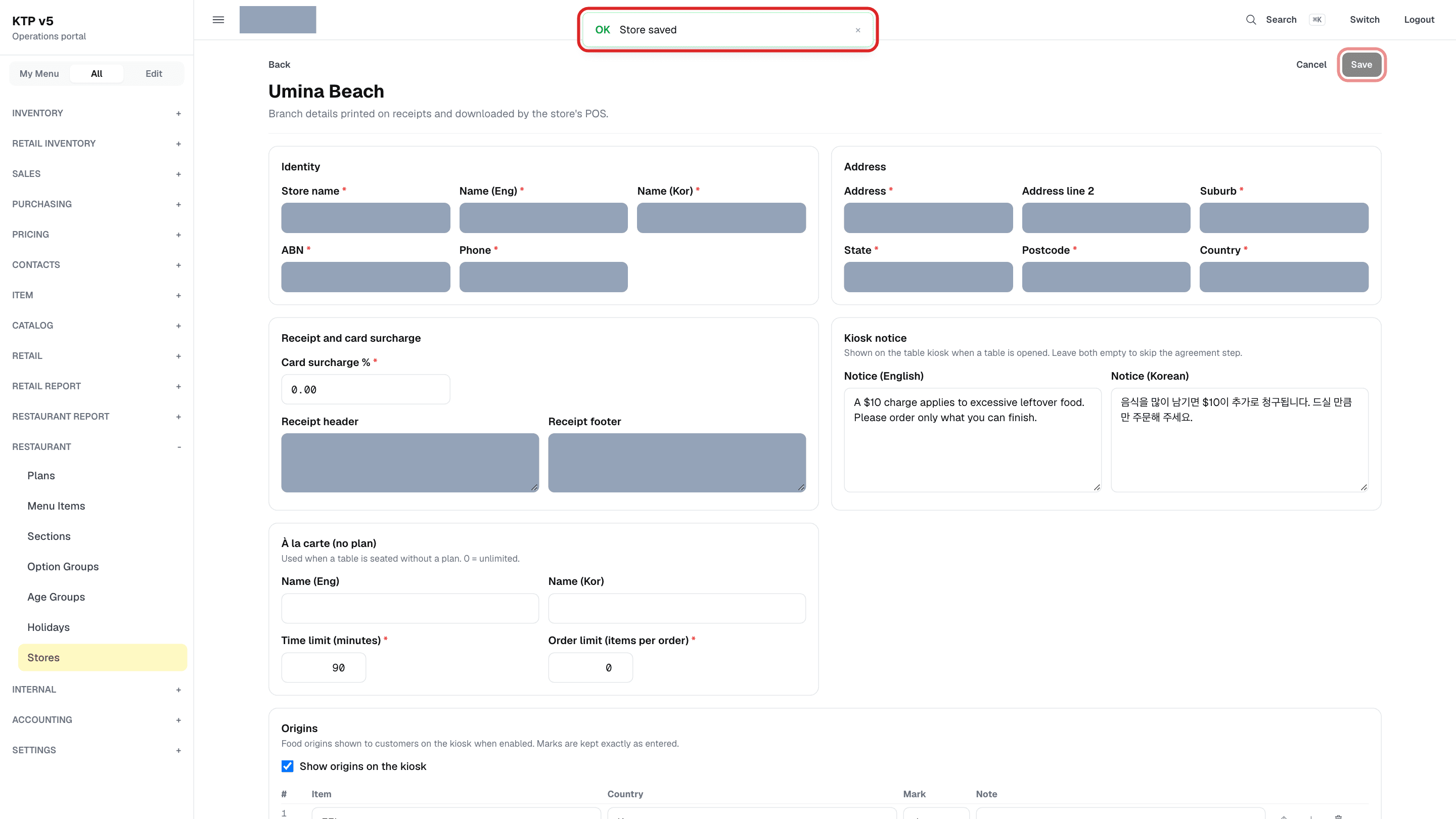Go to Option Groups page
1456x819 pixels.
(x=102, y=566)
